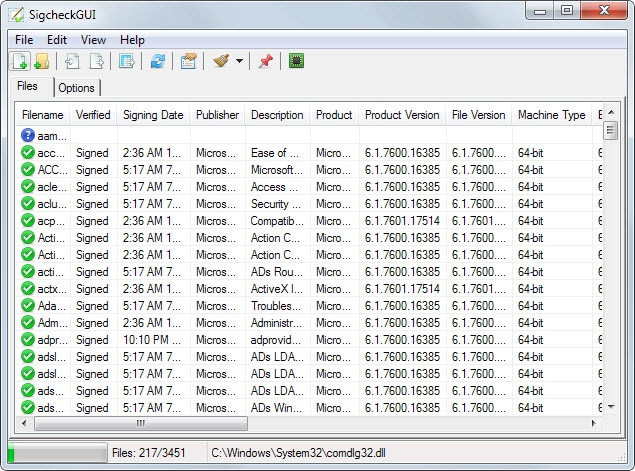Open the File menu
This screenshot has width=635, height=471.
24,40
